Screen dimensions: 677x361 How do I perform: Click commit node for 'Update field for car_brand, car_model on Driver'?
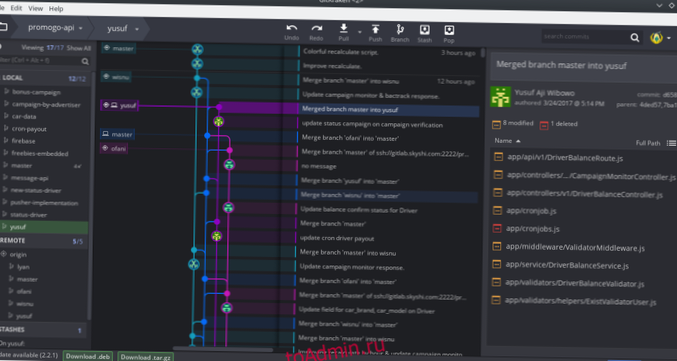pos(227,308)
